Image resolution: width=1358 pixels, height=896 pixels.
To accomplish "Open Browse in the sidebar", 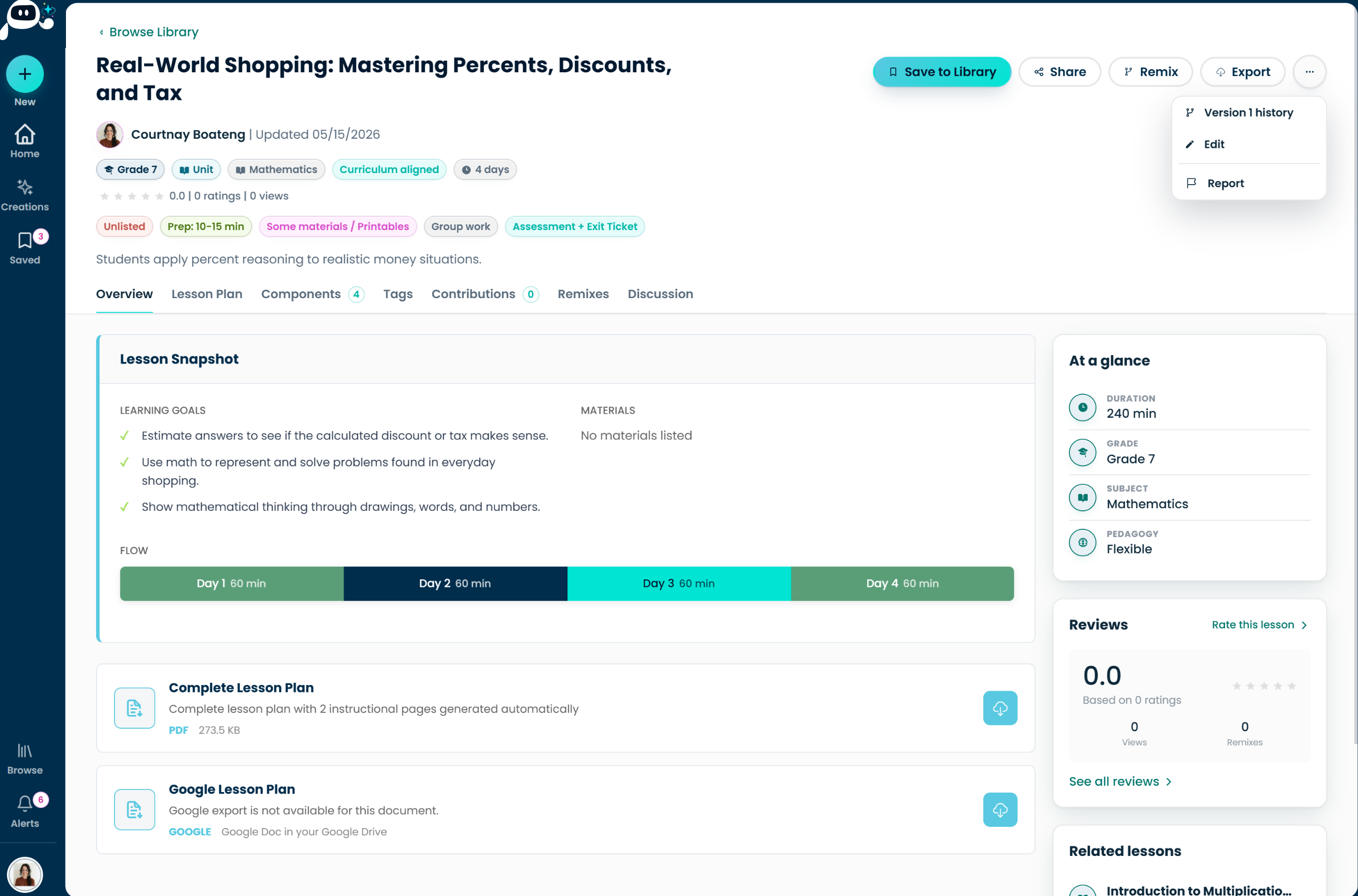I will click(25, 759).
